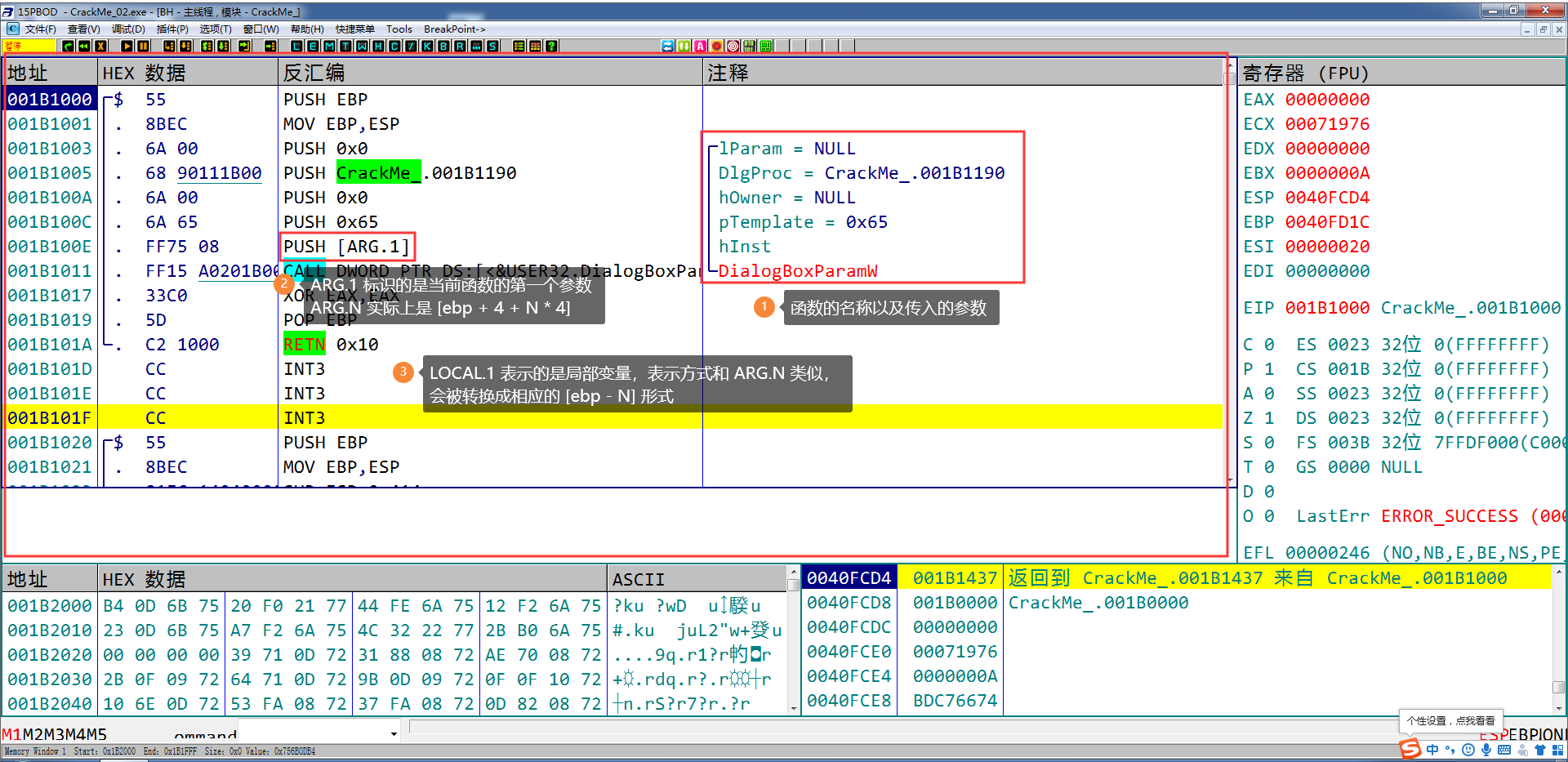This screenshot has width=1568, height=762.
Task: Open Patches window via slash icon
Action: tap(411, 46)
